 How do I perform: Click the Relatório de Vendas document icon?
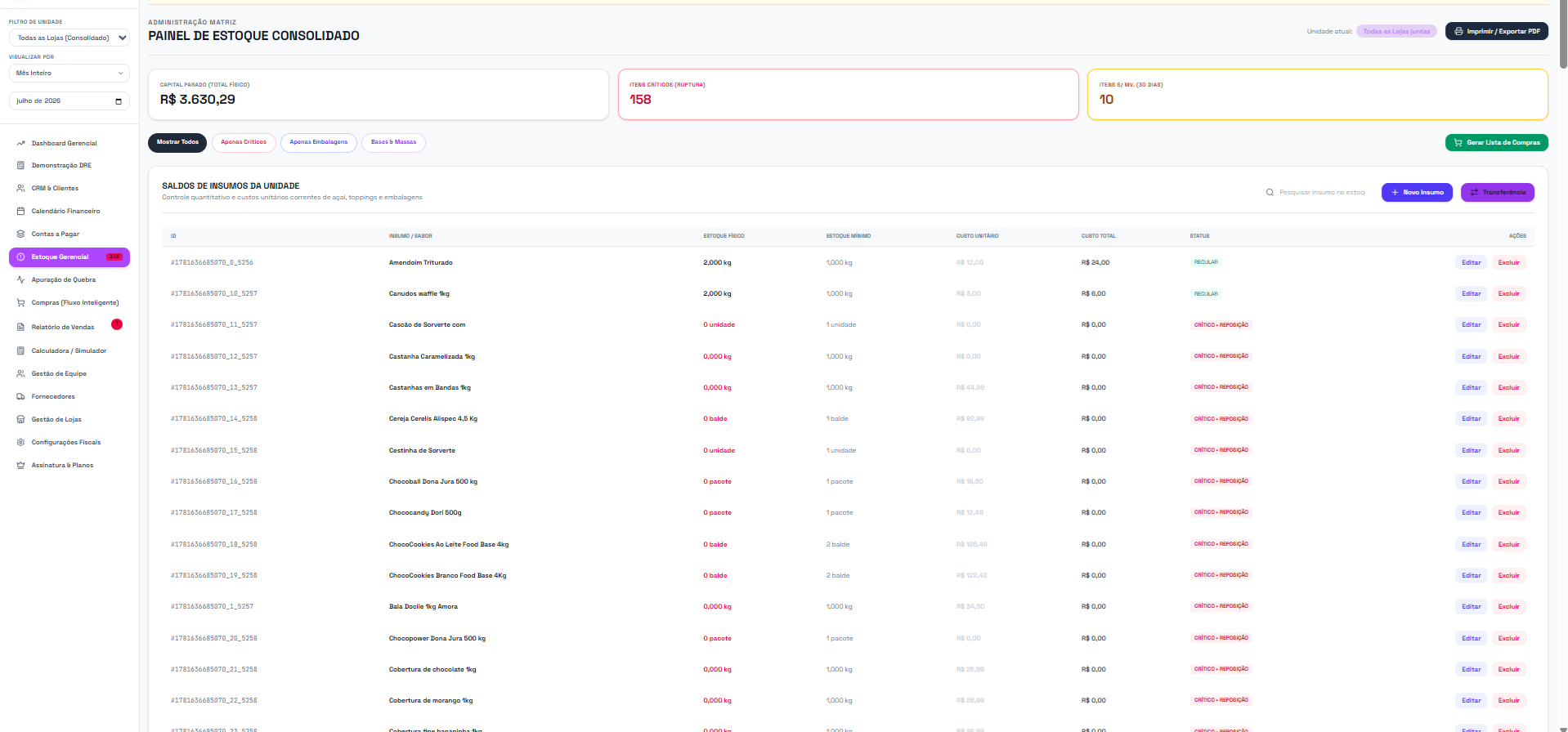tap(20, 327)
